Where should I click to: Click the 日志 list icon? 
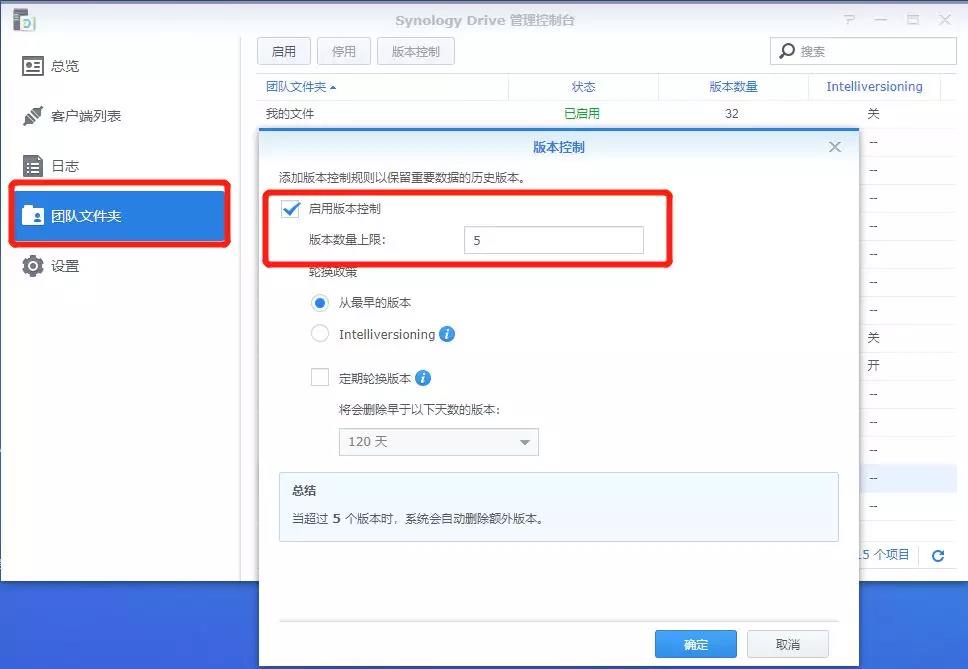coord(33,166)
